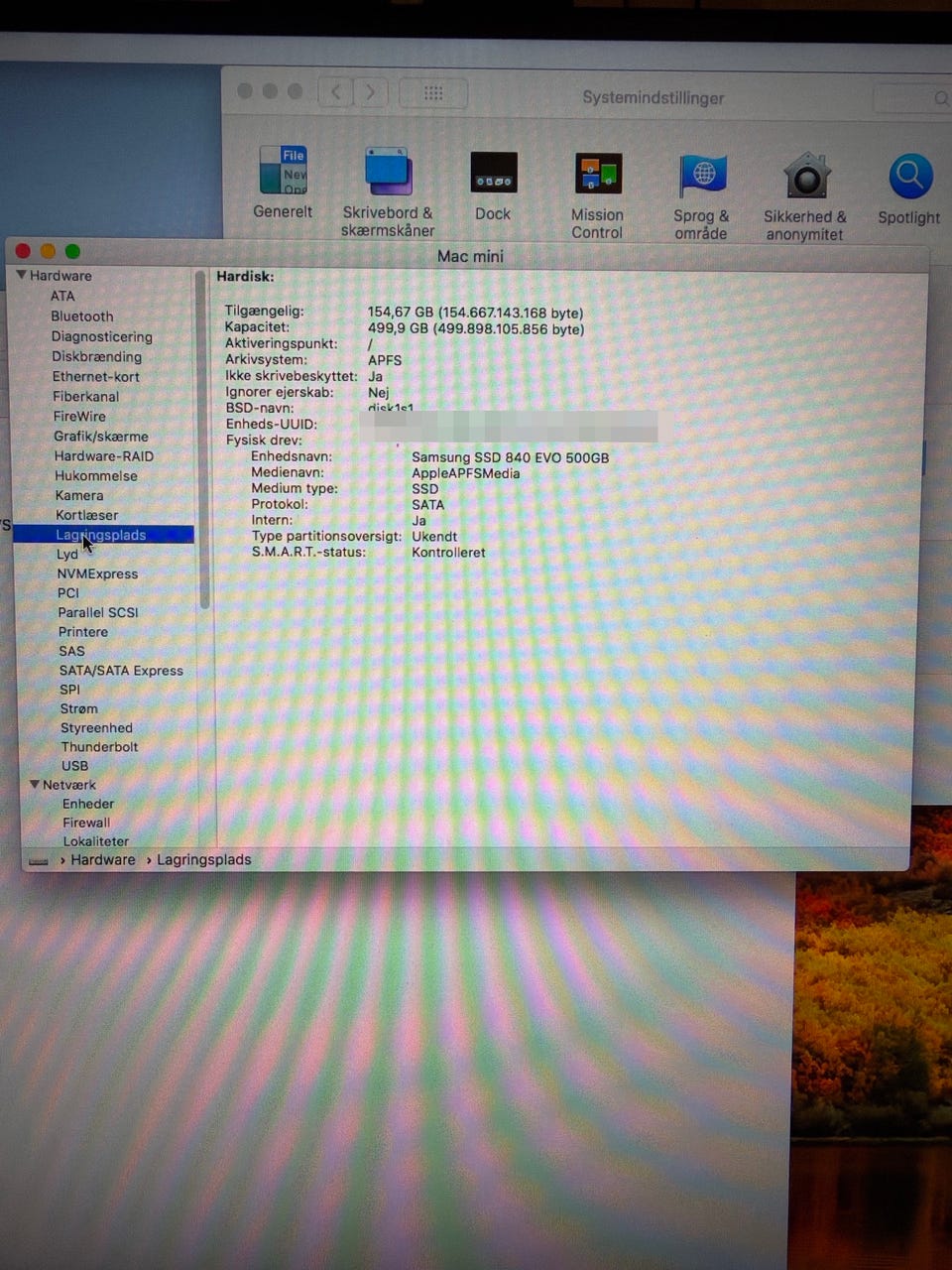
Task: Open Skrivebord & skærmskåner preferences
Action: click(x=387, y=171)
